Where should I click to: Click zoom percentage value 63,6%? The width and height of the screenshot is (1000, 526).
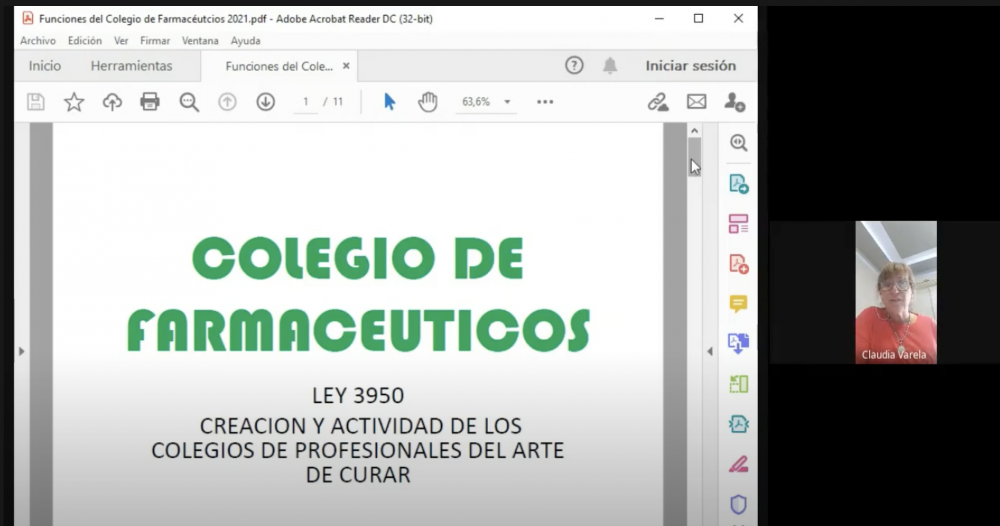[x=476, y=102]
